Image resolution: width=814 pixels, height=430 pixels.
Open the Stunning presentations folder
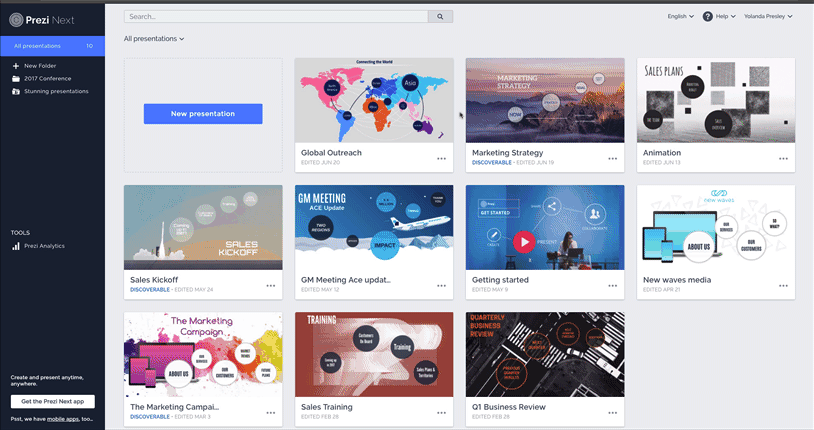pos(55,91)
